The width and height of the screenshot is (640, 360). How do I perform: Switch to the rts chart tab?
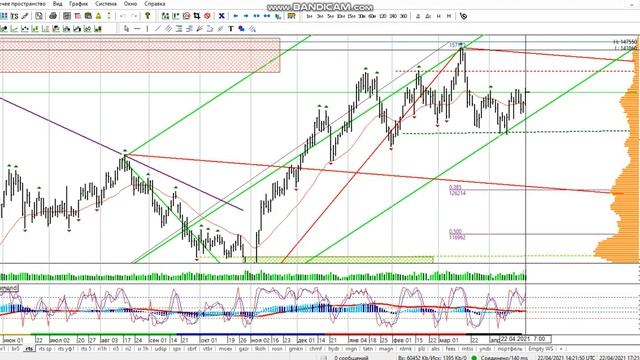[x=29, y=349]
